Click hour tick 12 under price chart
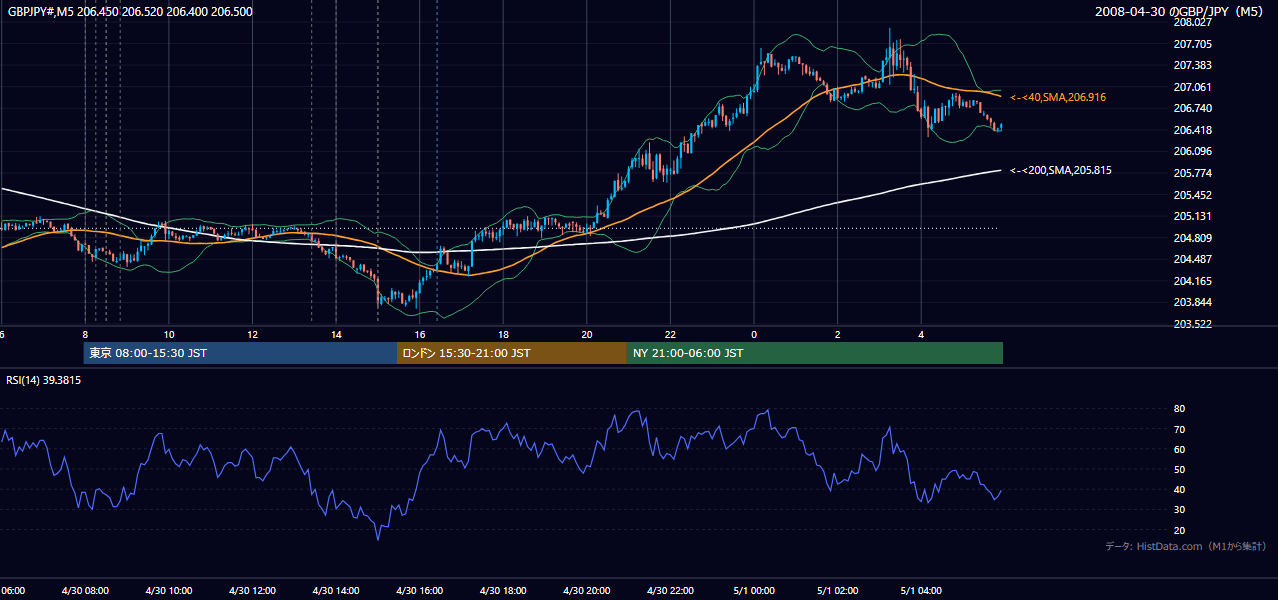This screenshot has height=600, width=1278. click(252, 334)
